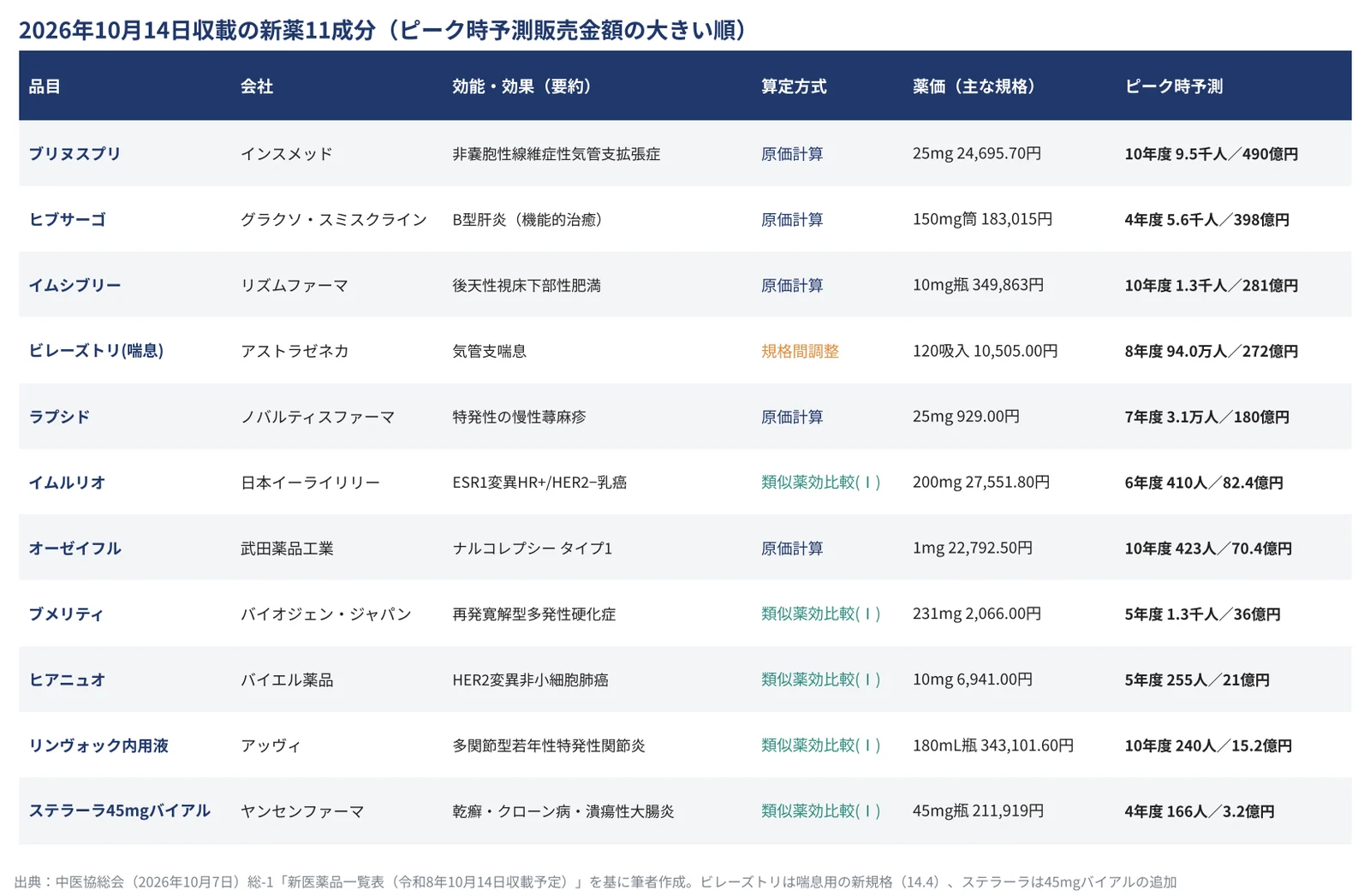Click forecast 8年度 94.0万人/272億円

point(1211,351)
